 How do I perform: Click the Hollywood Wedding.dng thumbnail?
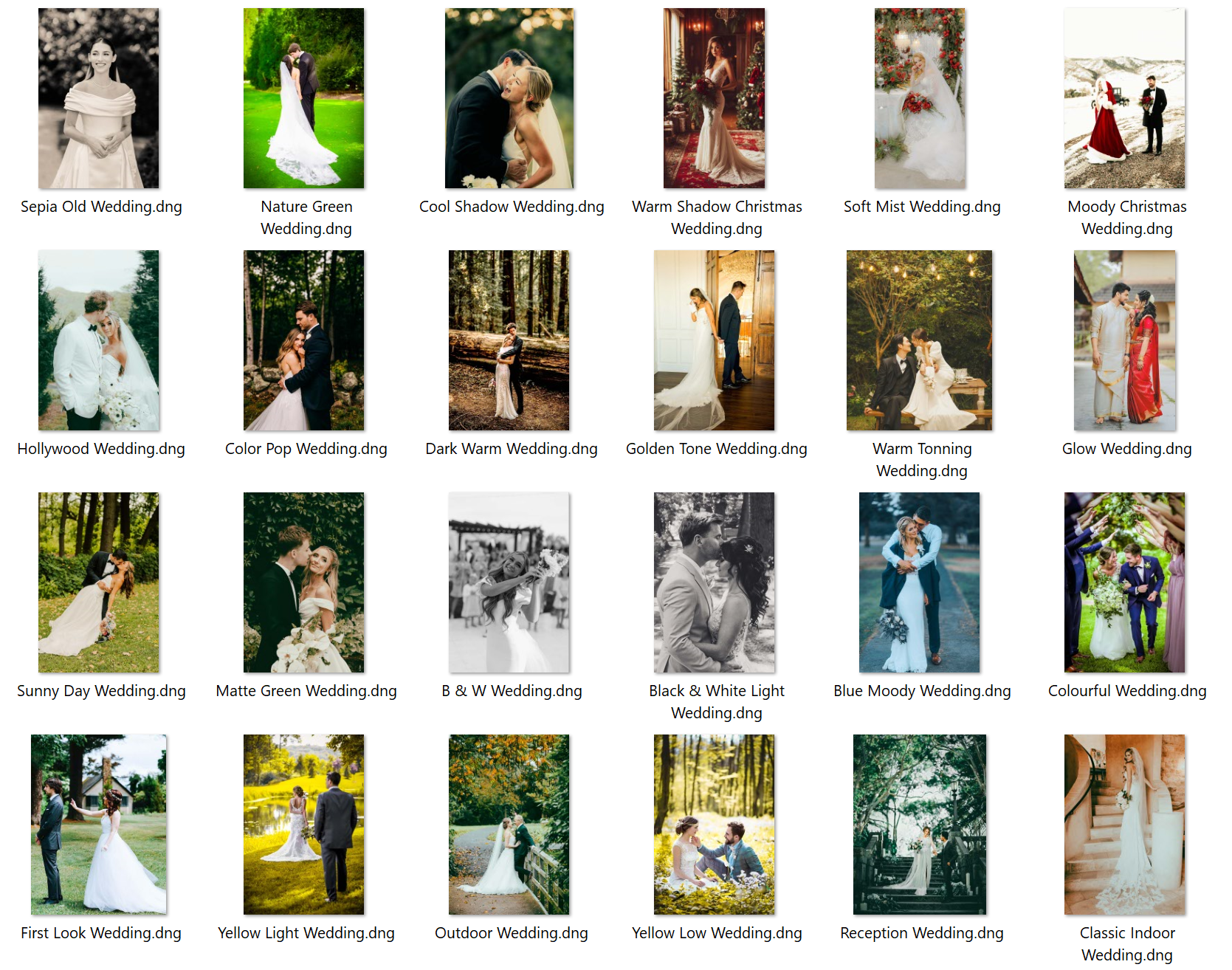click(x=98, y=340)
